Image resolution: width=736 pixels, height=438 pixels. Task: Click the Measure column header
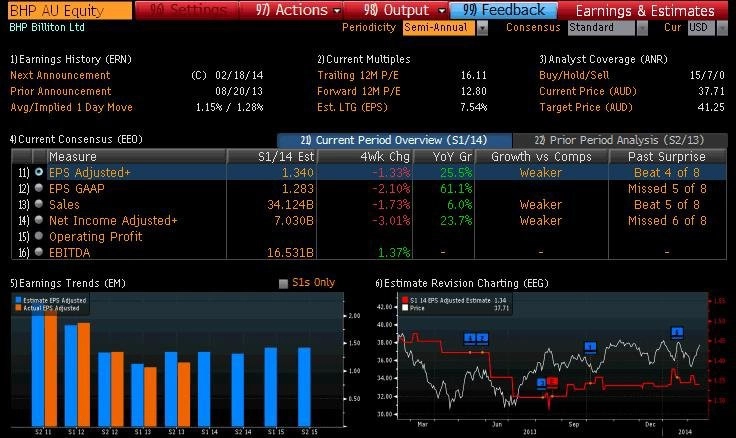click(136, 156)
